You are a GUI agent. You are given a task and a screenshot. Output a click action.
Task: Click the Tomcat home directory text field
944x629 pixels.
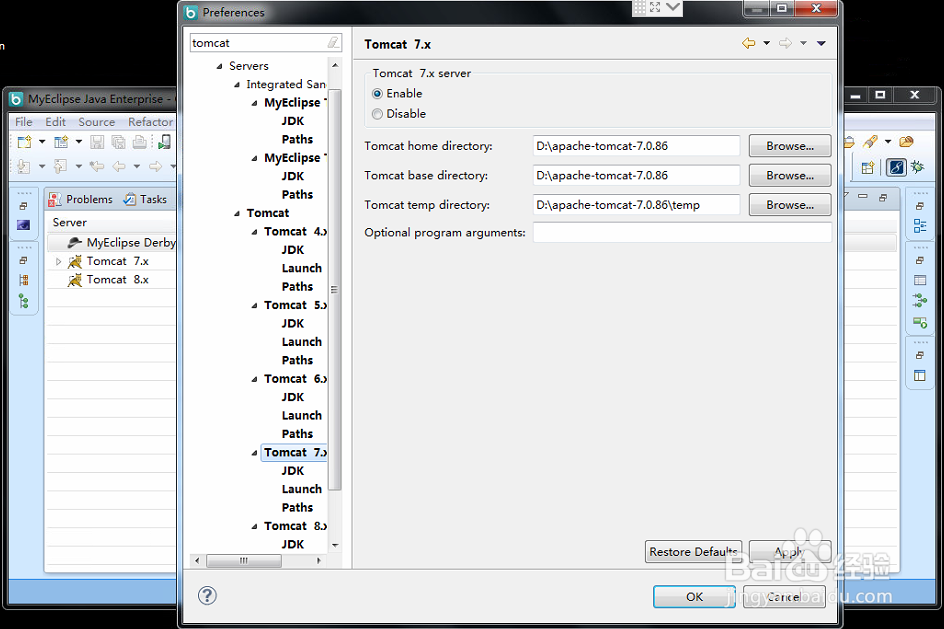click(x=636, y=146)
